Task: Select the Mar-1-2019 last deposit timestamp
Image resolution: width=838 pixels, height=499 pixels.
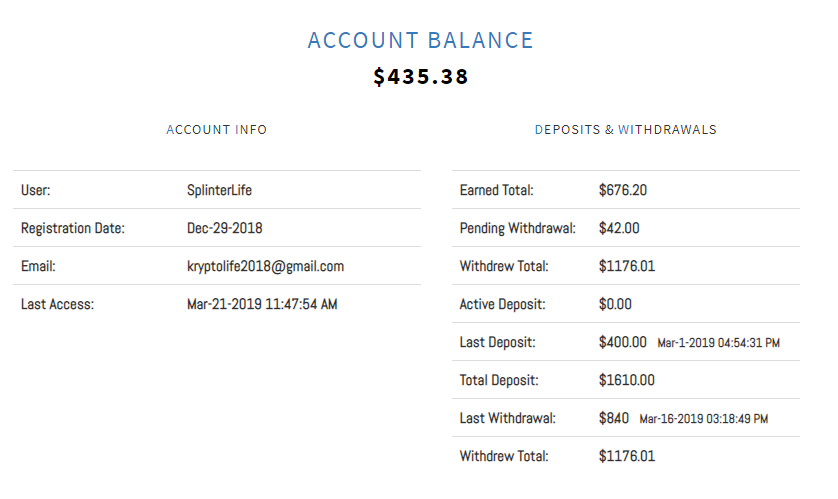Action: (x=718, y=343)
